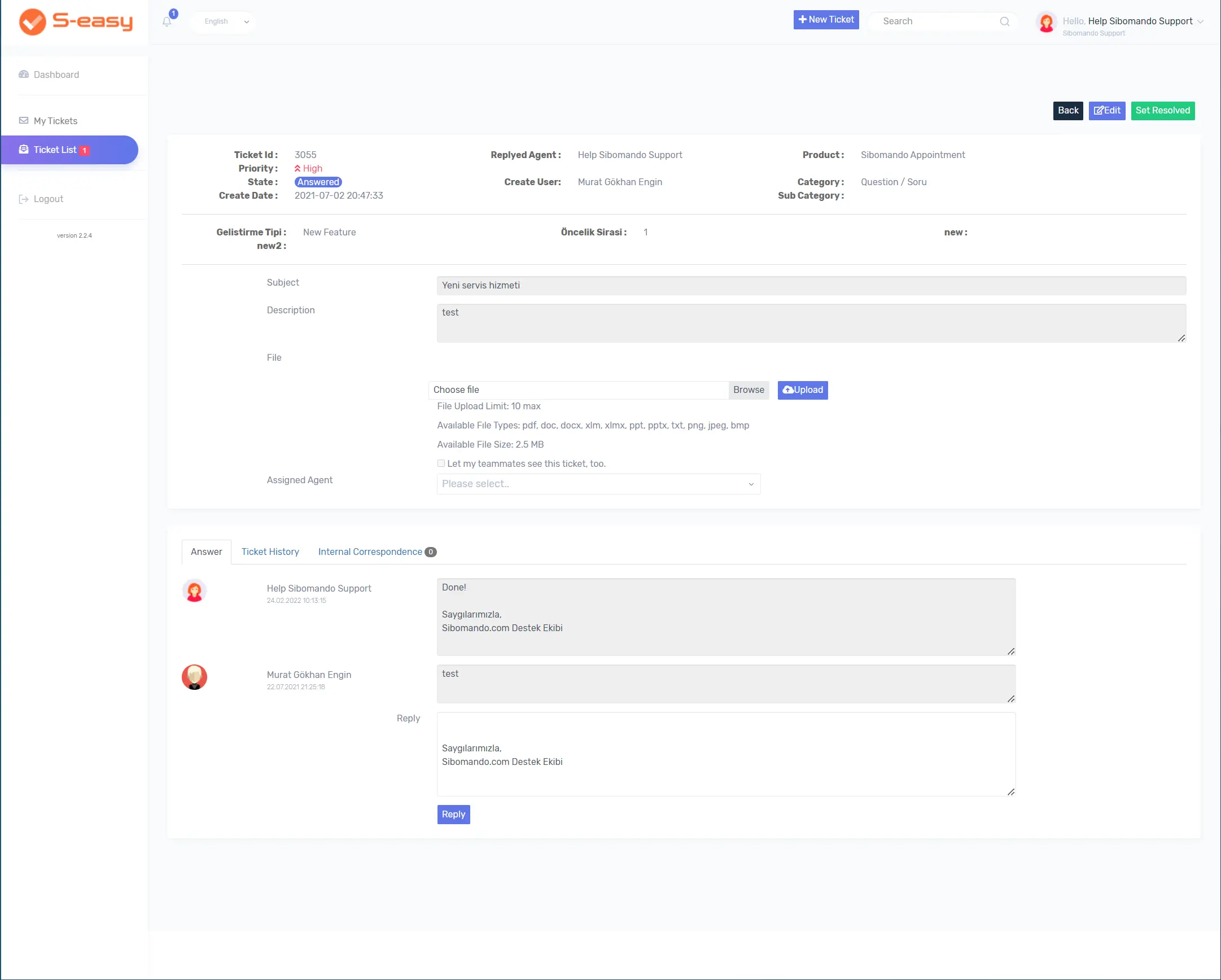Click the search magnifier icon
The height and width of the screenshot is (980, 1221).
point(1005,21)
